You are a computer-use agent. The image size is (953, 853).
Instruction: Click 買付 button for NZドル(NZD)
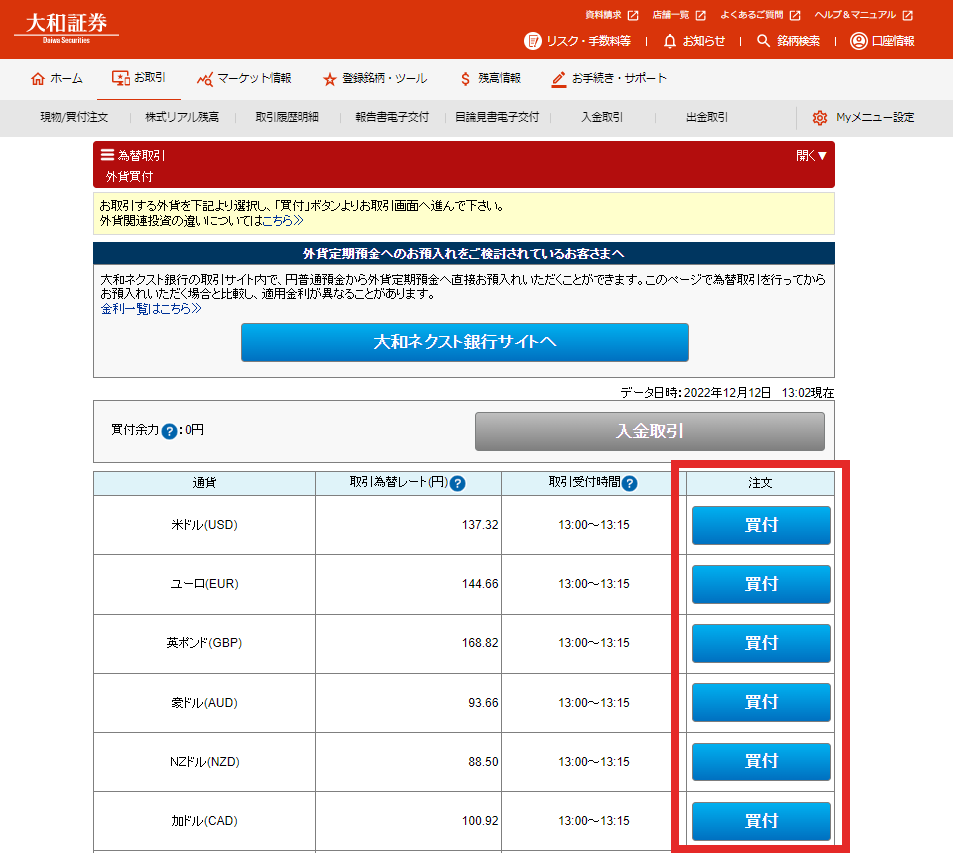761,762
